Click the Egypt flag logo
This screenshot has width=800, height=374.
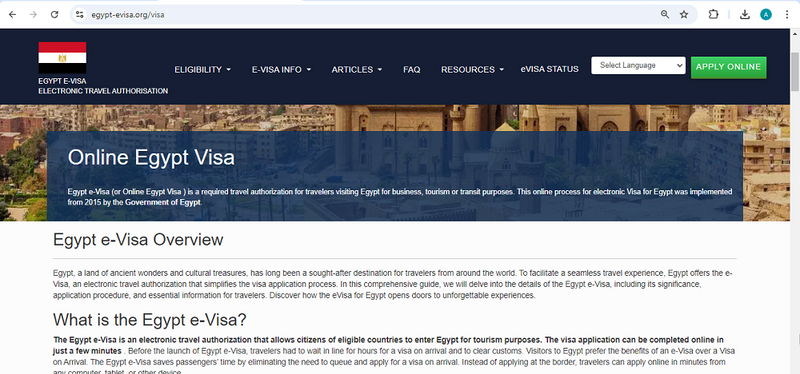point(62,58)
